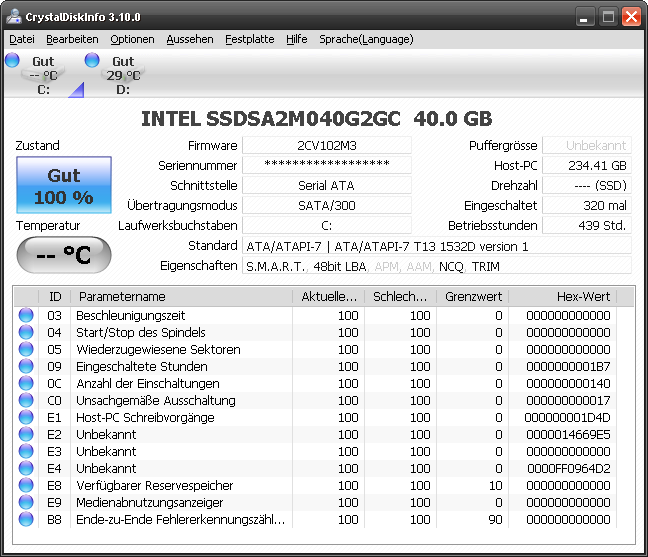Click status icon of row E2
Screen dimensions: 648x557
point(26,434)
